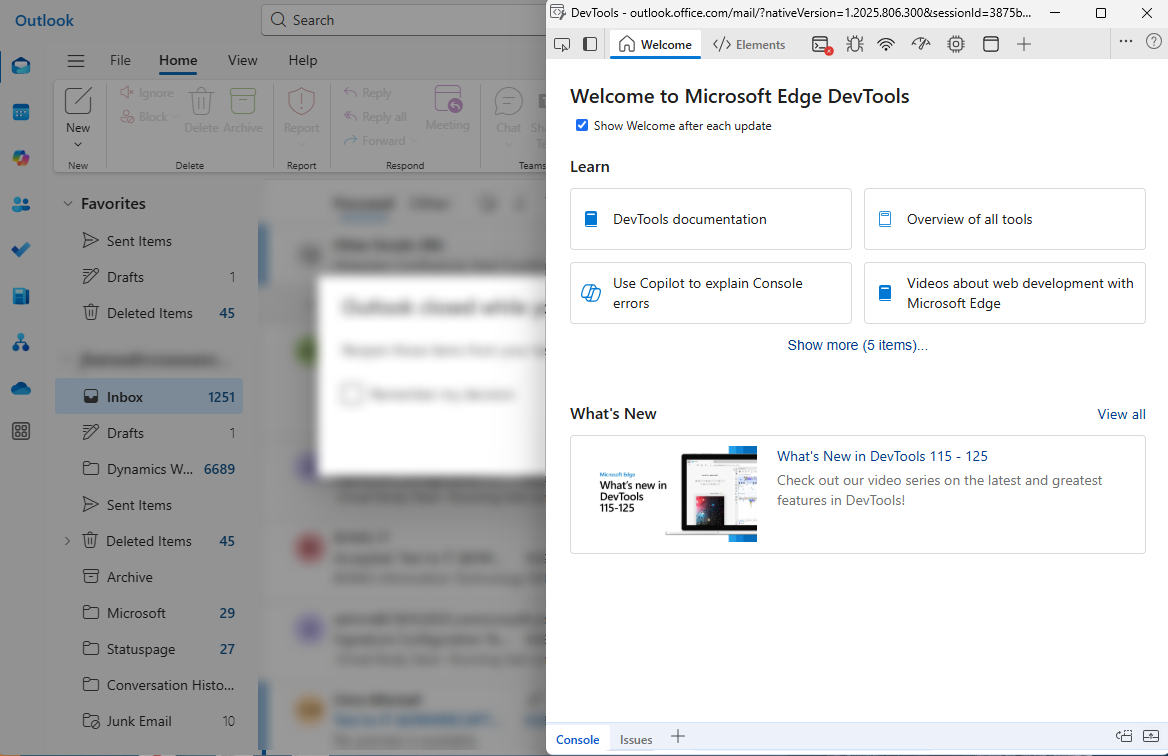The width and height of the screenshot is (1168, 756).
Task: Toggle the Outlook hamburger navigation pane
Action: pos(76,61)
